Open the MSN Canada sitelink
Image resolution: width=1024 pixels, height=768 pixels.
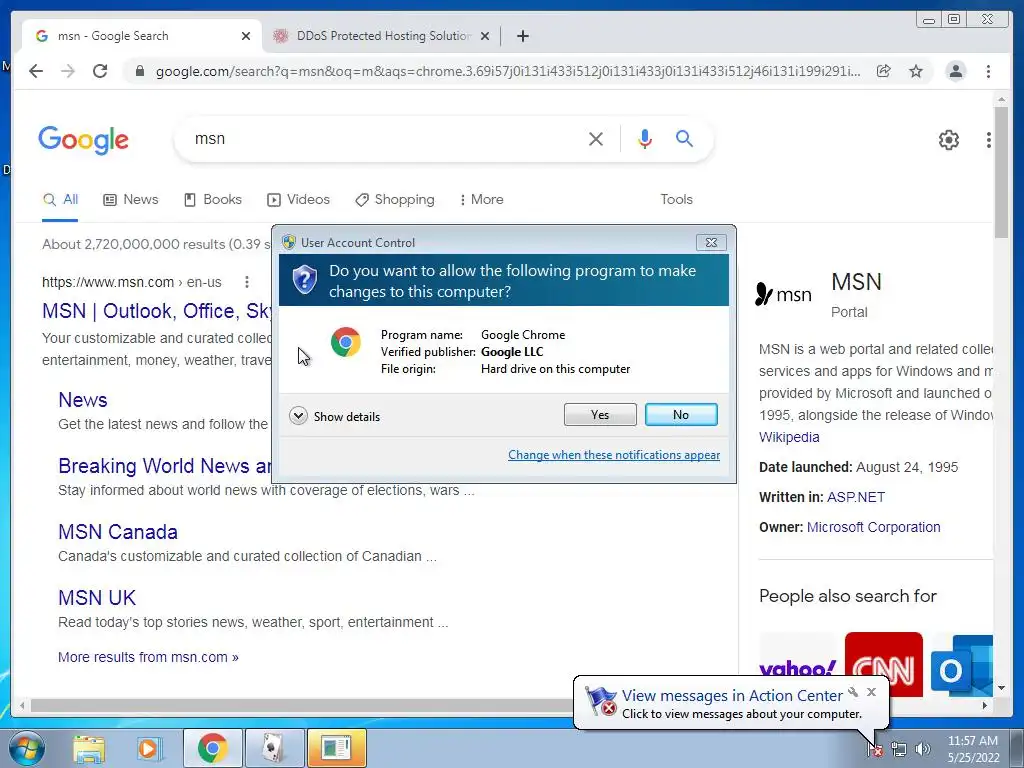(118, 532)
